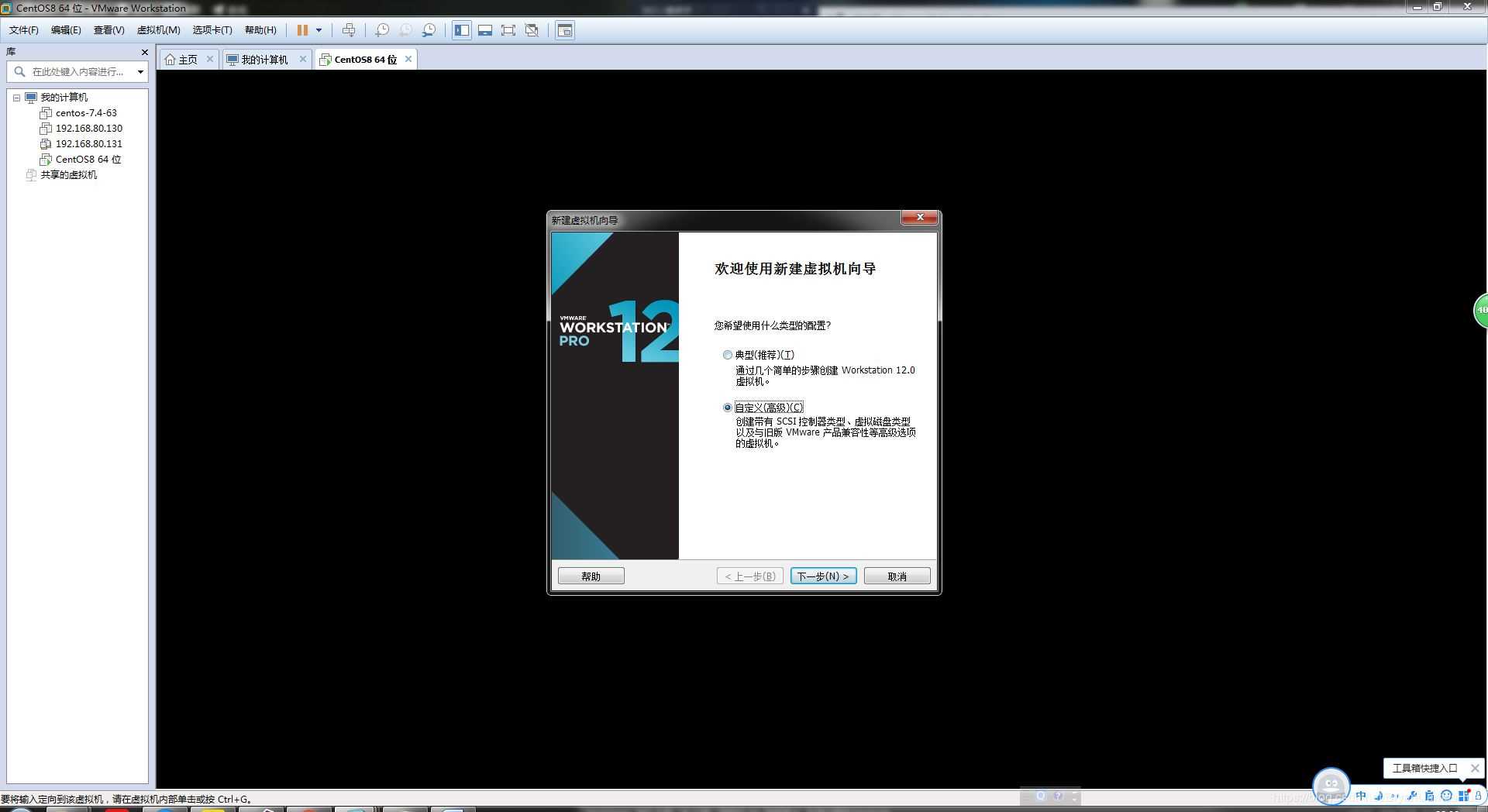Click 取消 to cancel the wizard
Image resolution: width=1488 pixels, height=812 pixels.
pyautogui.click(x=896, y=576)
